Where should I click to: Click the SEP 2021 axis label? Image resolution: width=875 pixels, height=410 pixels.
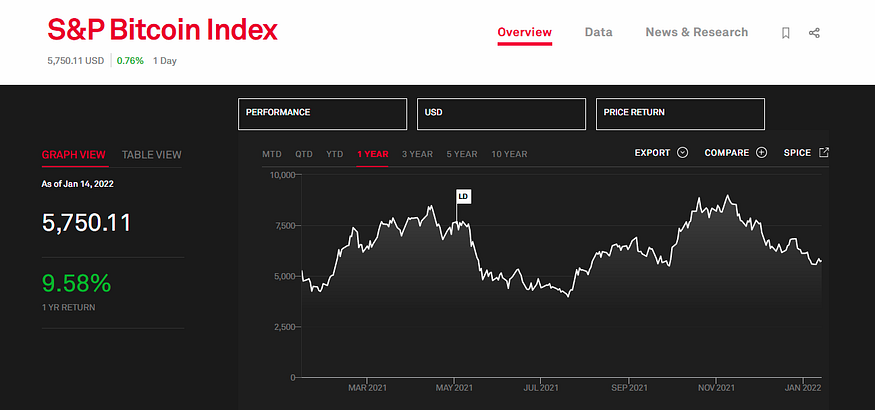[x=628, y=388]
